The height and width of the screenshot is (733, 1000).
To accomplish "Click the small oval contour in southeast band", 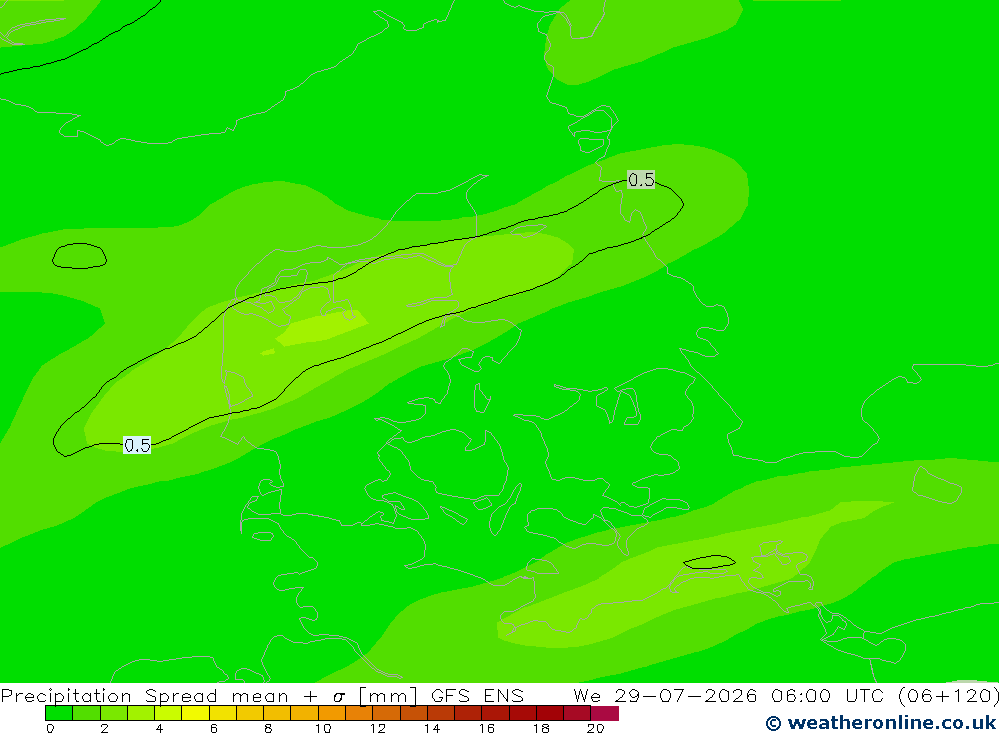I will 709,562.
